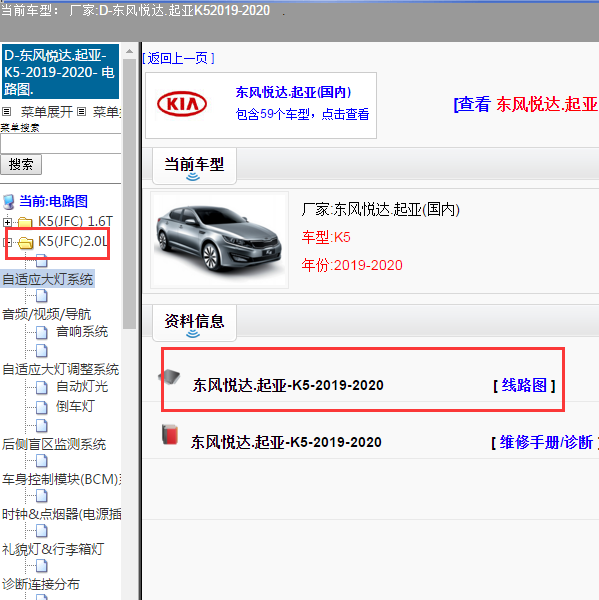Select 自适应大灯调整系统 tree item

[60, 369]
